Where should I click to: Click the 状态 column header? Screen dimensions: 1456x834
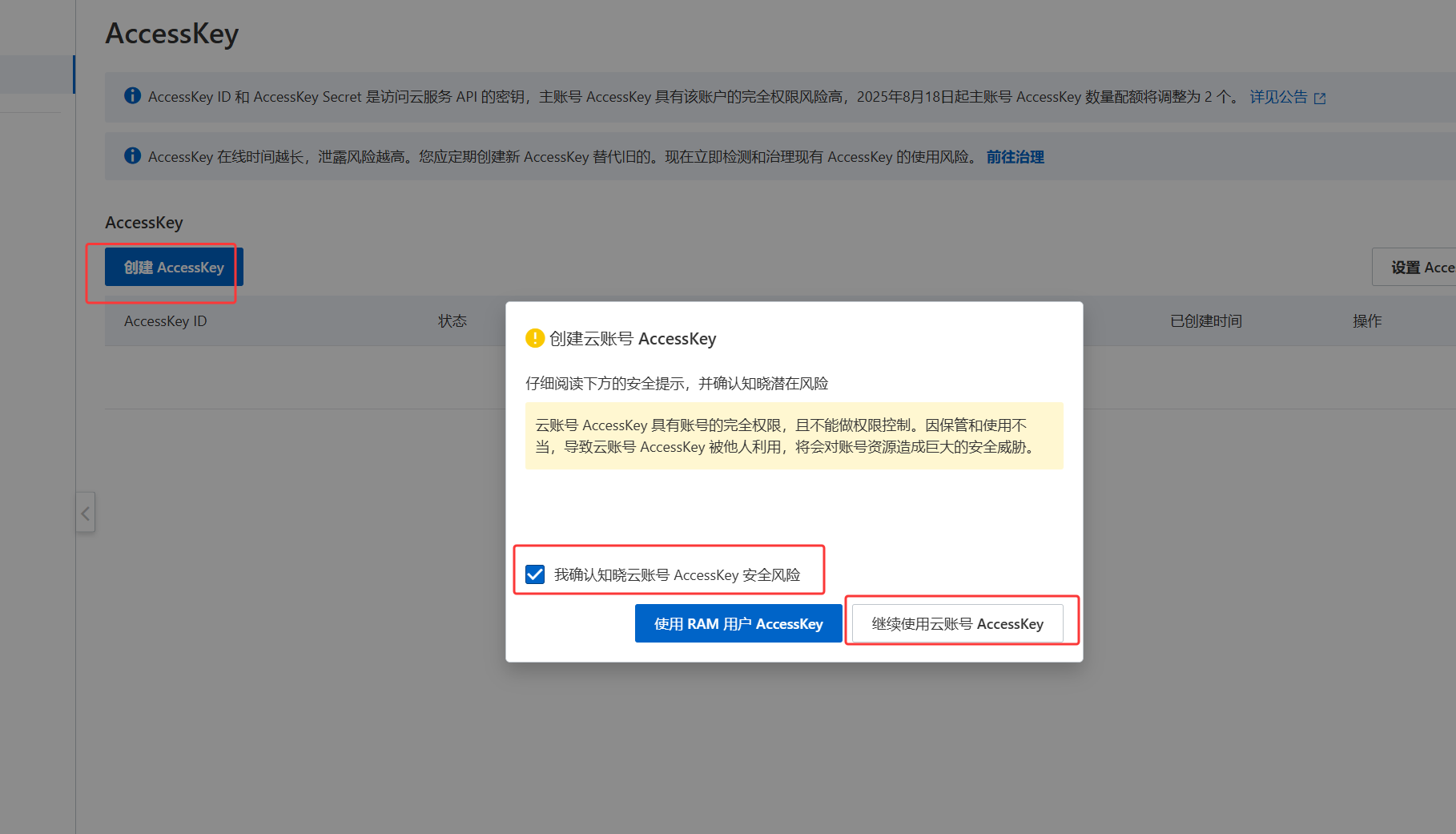point(452,320)
